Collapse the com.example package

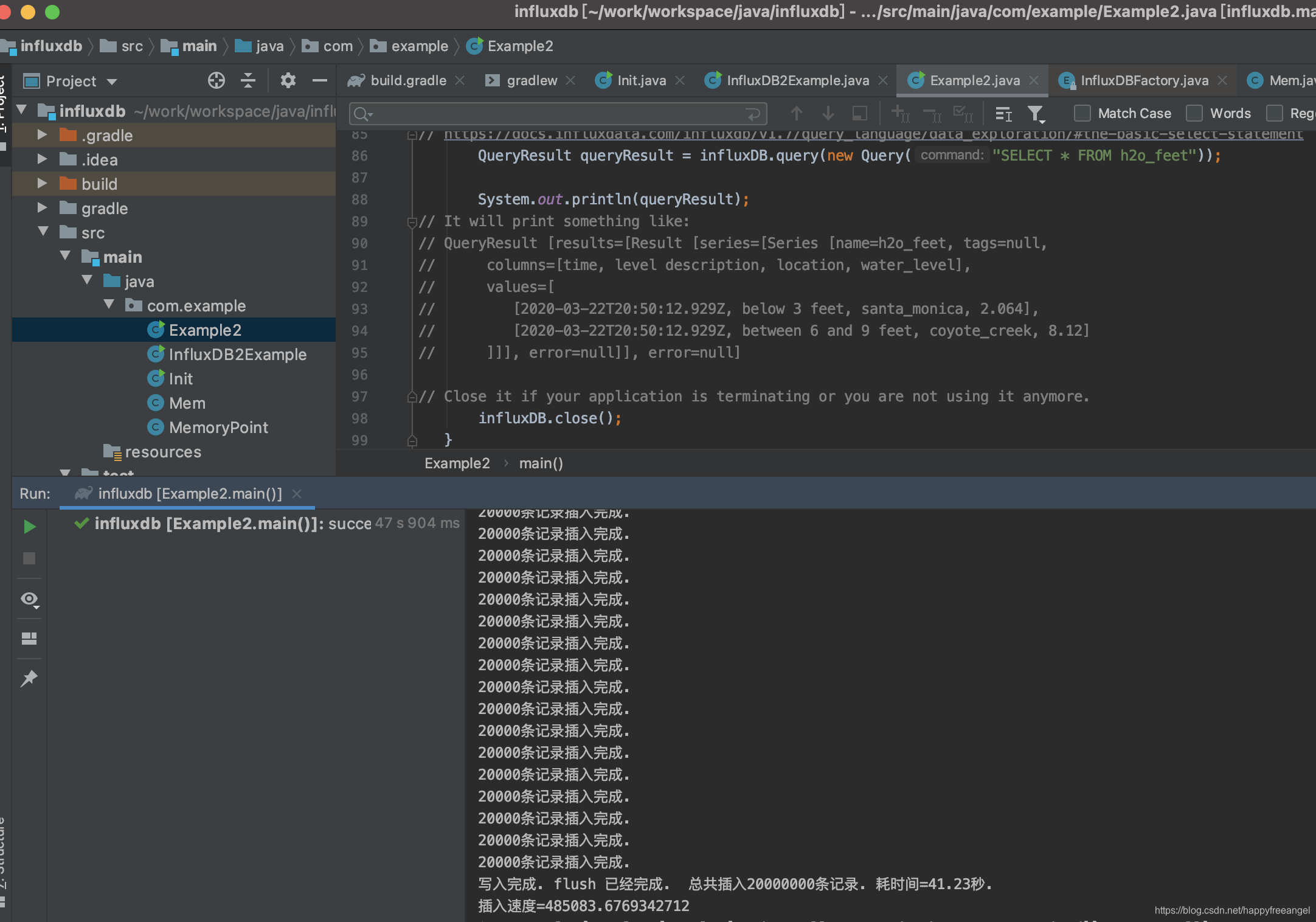[109, 305]
